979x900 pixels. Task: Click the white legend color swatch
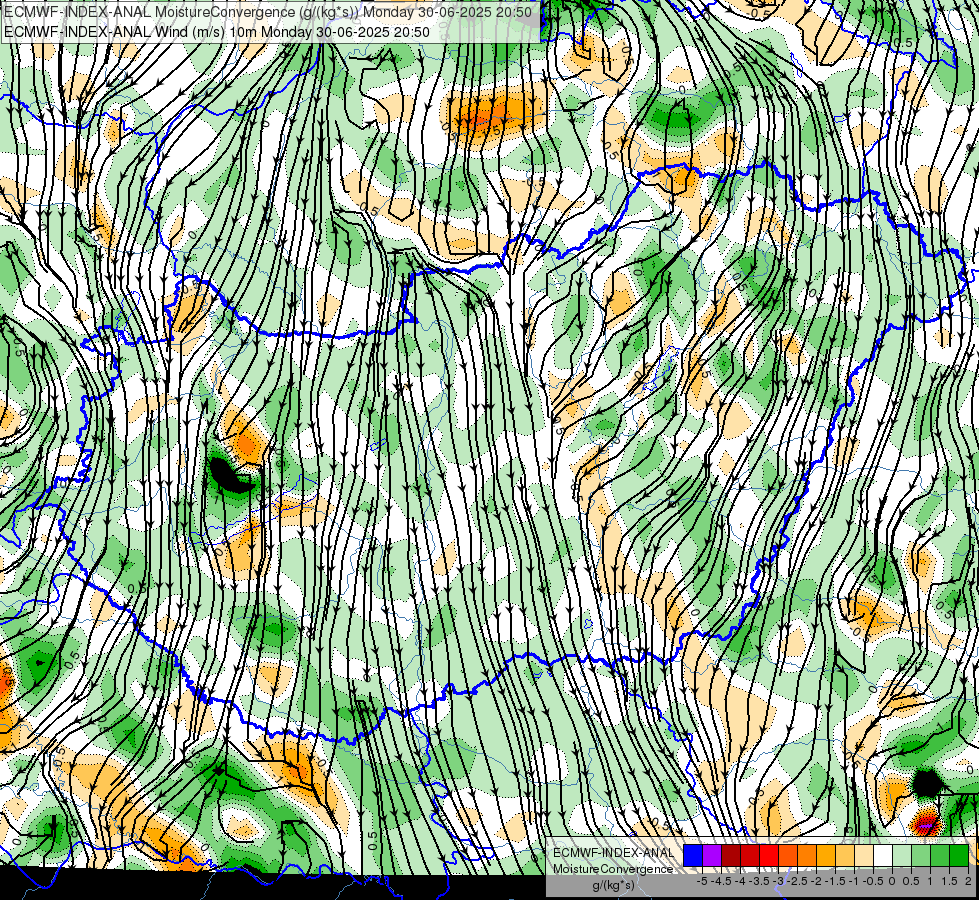tap(883, 855)
